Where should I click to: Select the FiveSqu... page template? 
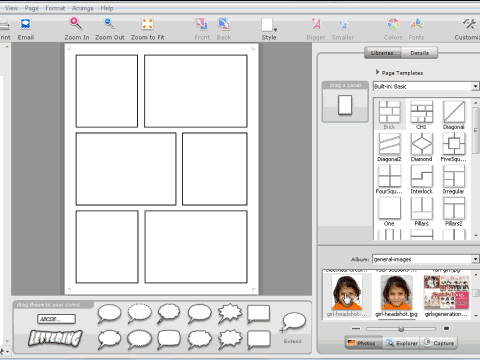click(x=454, y=147)
